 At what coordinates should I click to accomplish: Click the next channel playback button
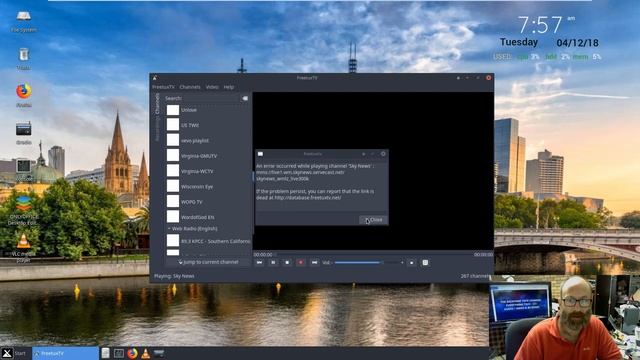coord(314,262)
